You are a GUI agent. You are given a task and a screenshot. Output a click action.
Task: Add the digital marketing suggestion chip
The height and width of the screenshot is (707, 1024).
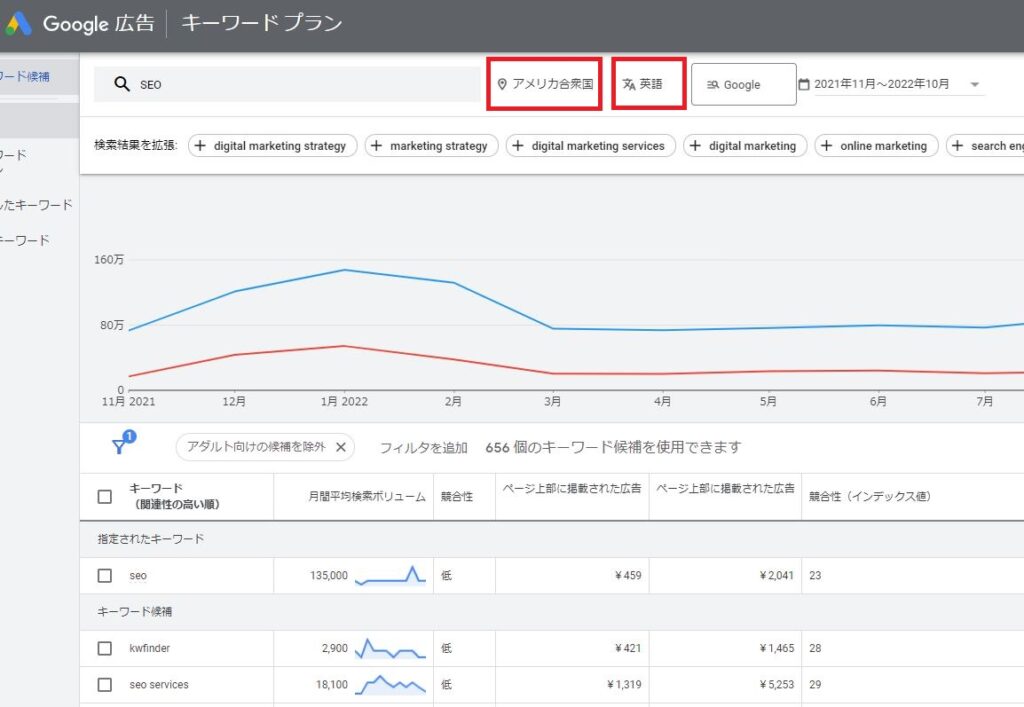[x=745, y=146]
